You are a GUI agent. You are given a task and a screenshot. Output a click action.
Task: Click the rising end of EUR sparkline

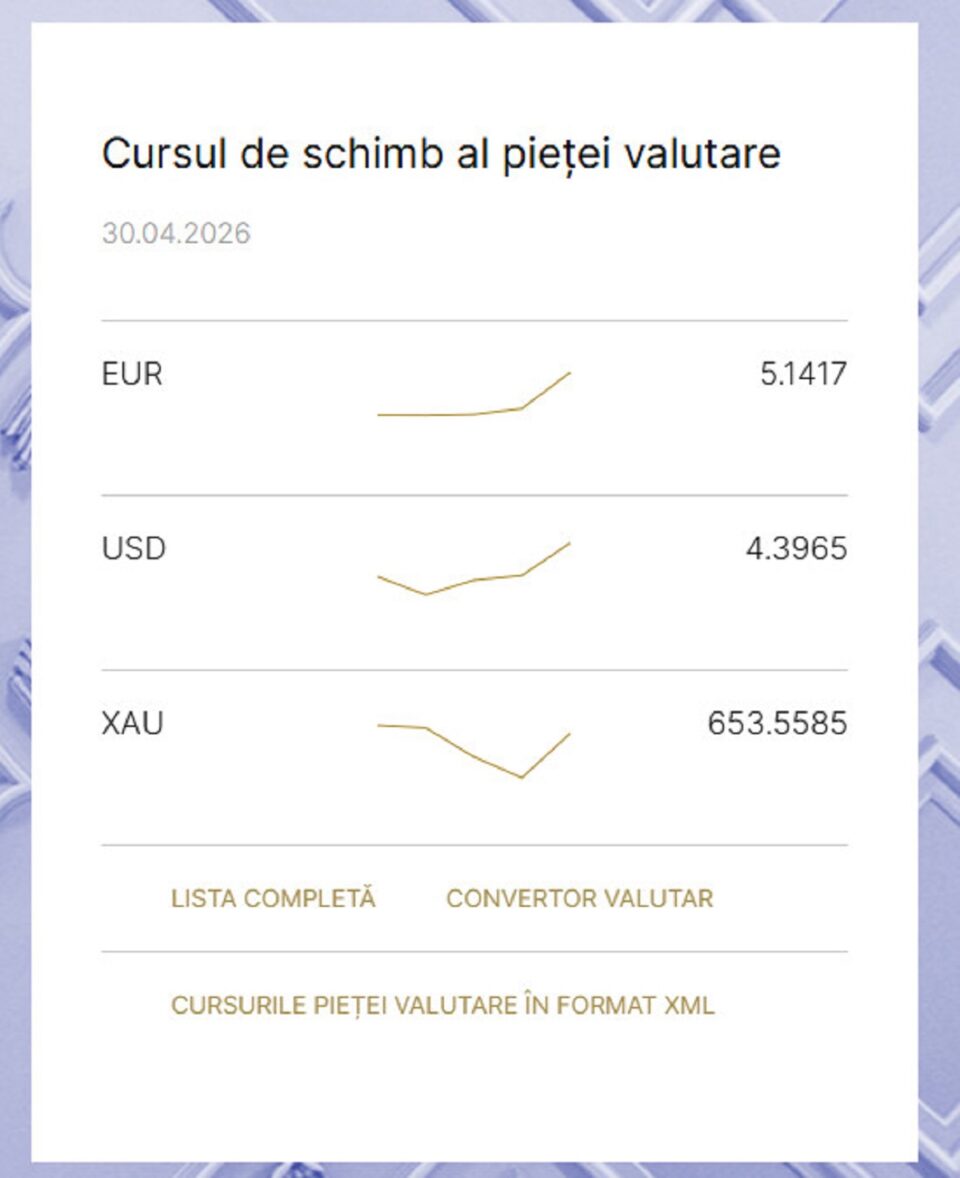click(x=568, y=374)
